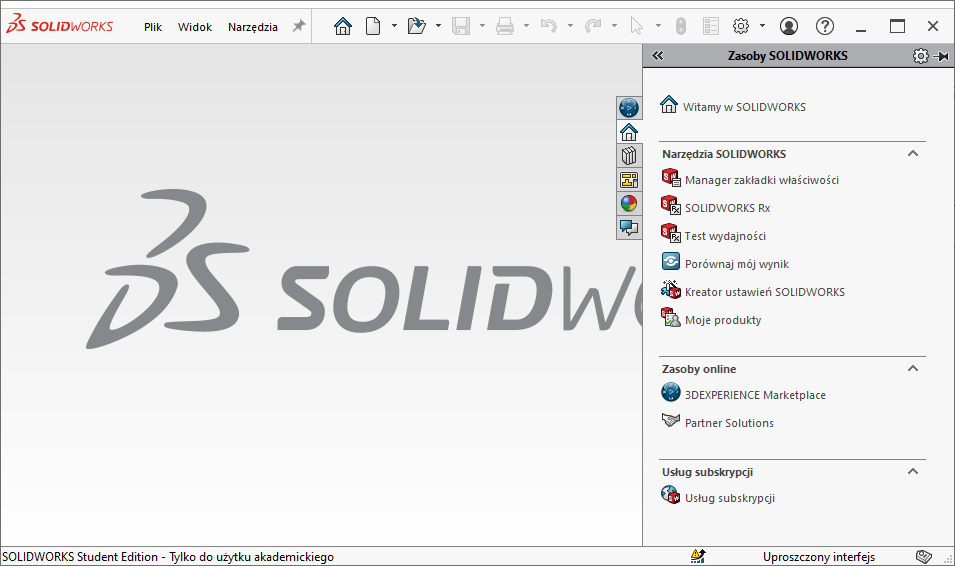Collapse the Narzędzia SOLIDWORKS section
955x566 pixels.
tap(912, 154)
